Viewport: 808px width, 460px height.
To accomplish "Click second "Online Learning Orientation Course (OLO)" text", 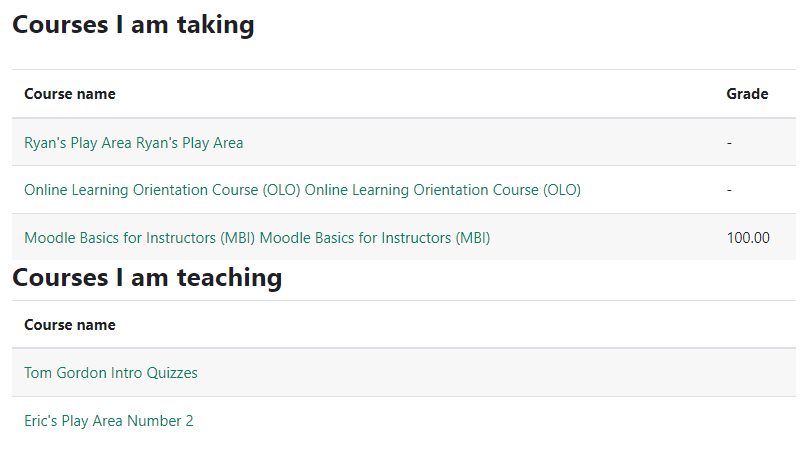I will pos(443,190).
